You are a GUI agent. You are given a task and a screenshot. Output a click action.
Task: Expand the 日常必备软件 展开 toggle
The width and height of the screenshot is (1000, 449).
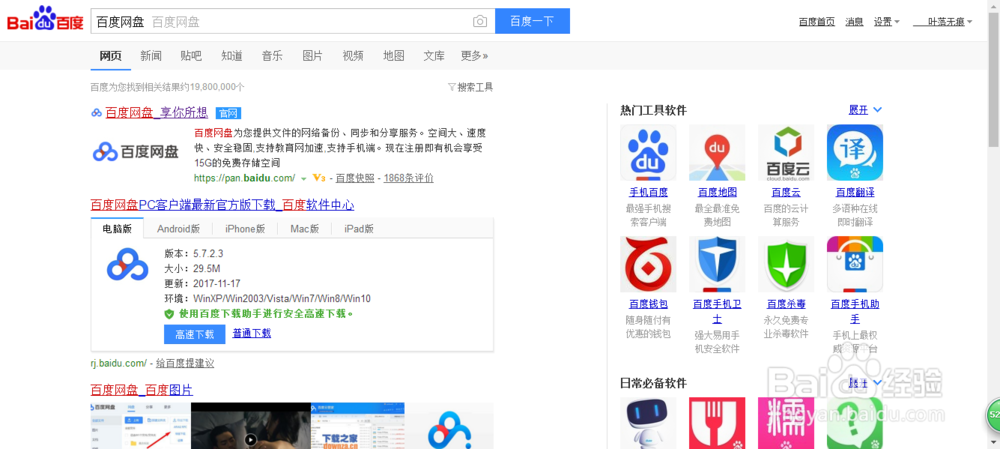[865, 383]
